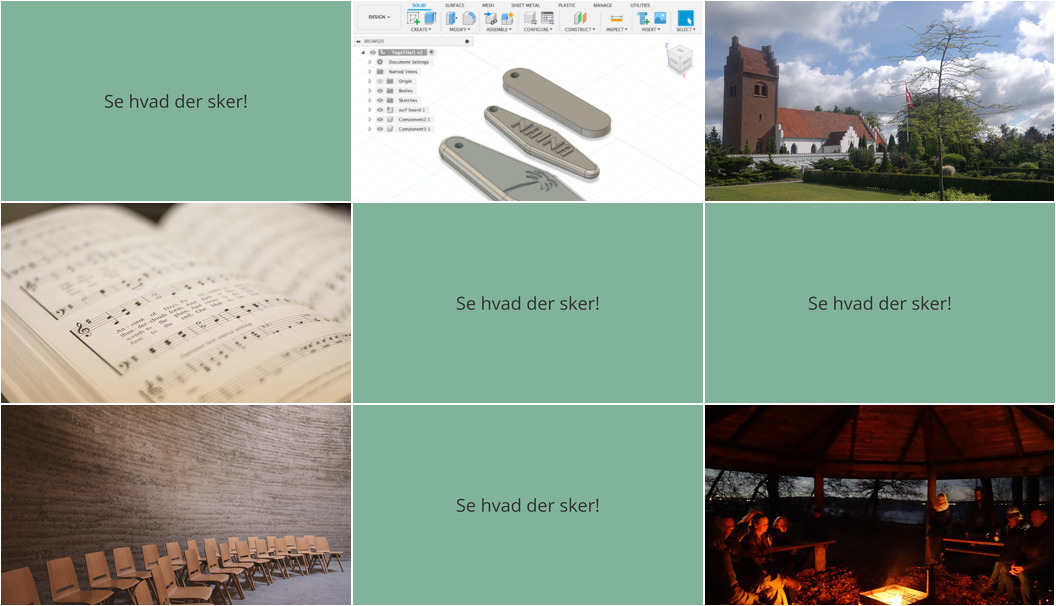The image size is (1056, 606).
Task: Hide the Sketches folder via eye icon
Action: [380, 100]
